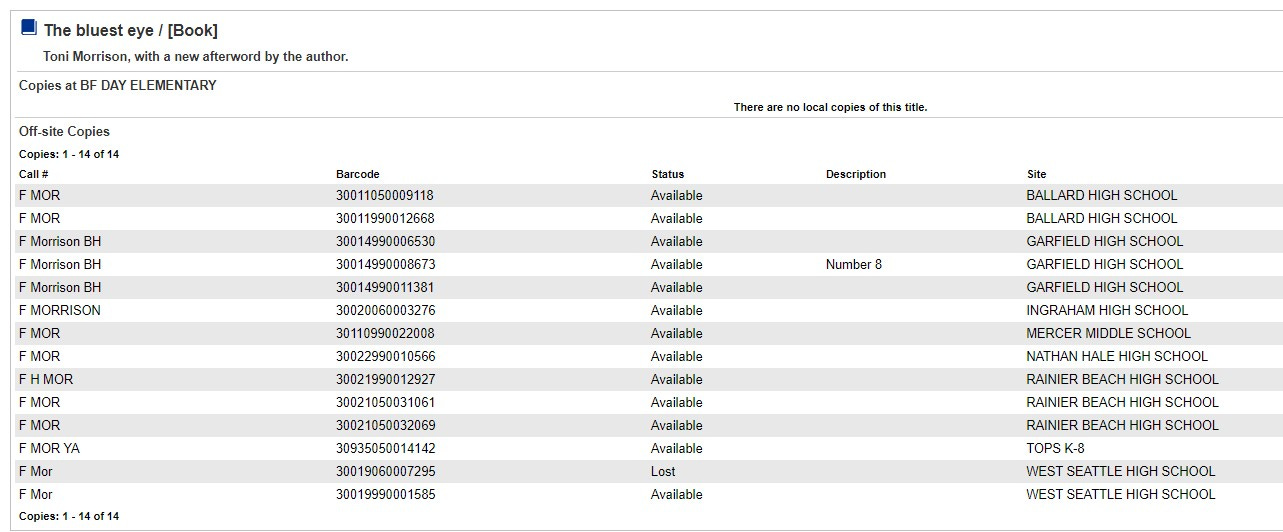
Task: Click the 'Number 8' description cell
Action: 854,265
